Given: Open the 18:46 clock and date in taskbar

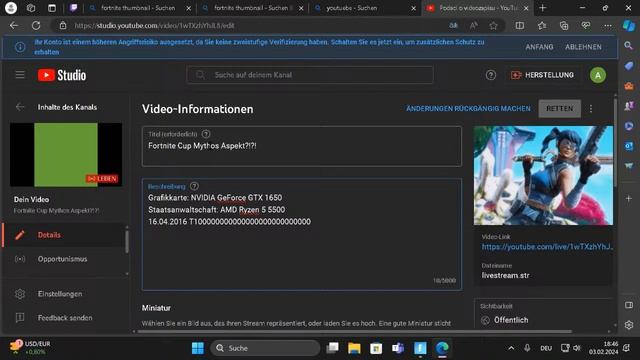Looking at the screenshot, I should pyautogui.click(x=603, y=348).
